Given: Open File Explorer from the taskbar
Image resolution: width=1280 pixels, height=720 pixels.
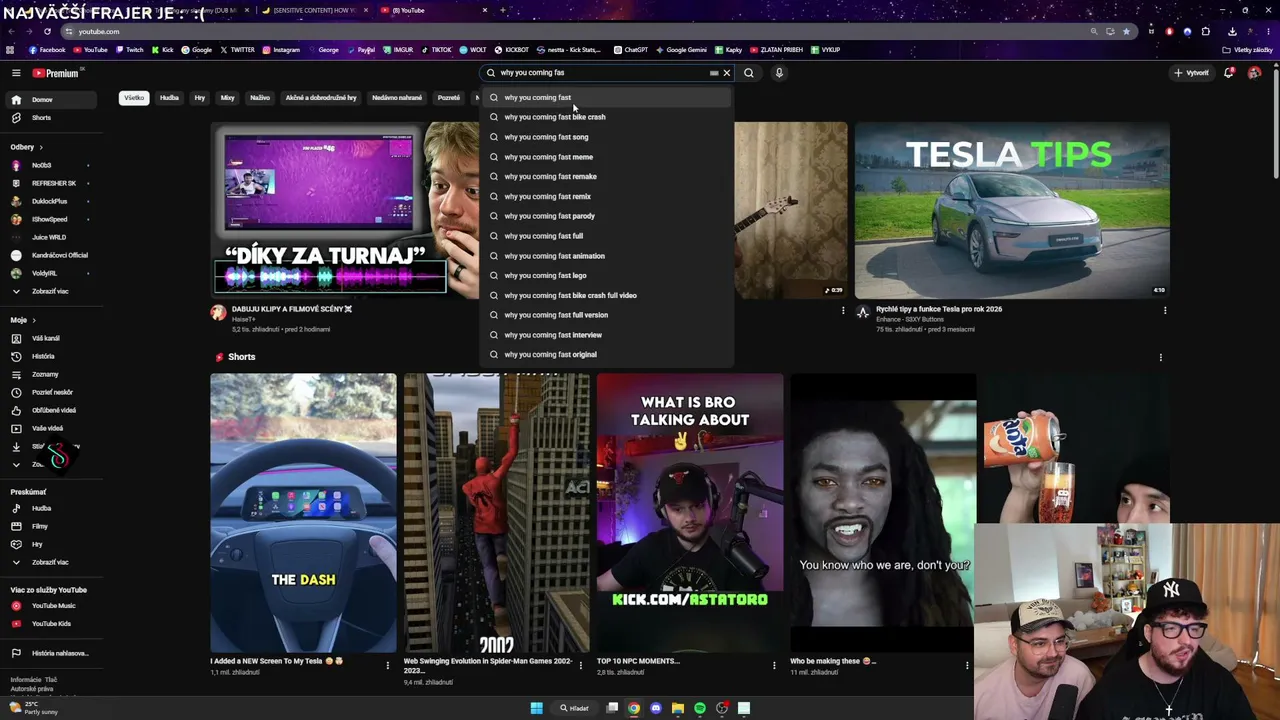Looking at the screenshot, I should (678, 708).
